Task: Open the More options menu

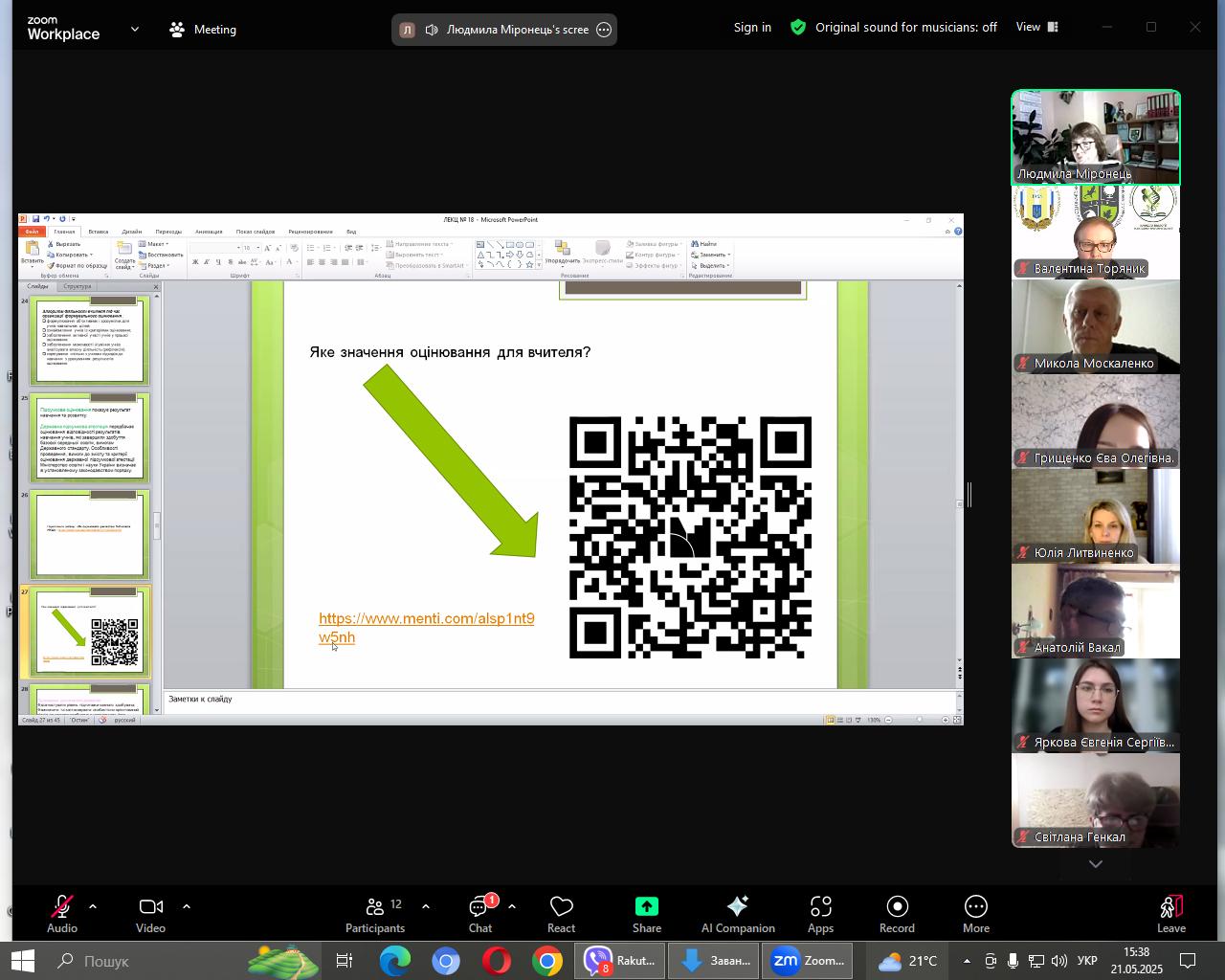Action: click(x=976, y=914)
